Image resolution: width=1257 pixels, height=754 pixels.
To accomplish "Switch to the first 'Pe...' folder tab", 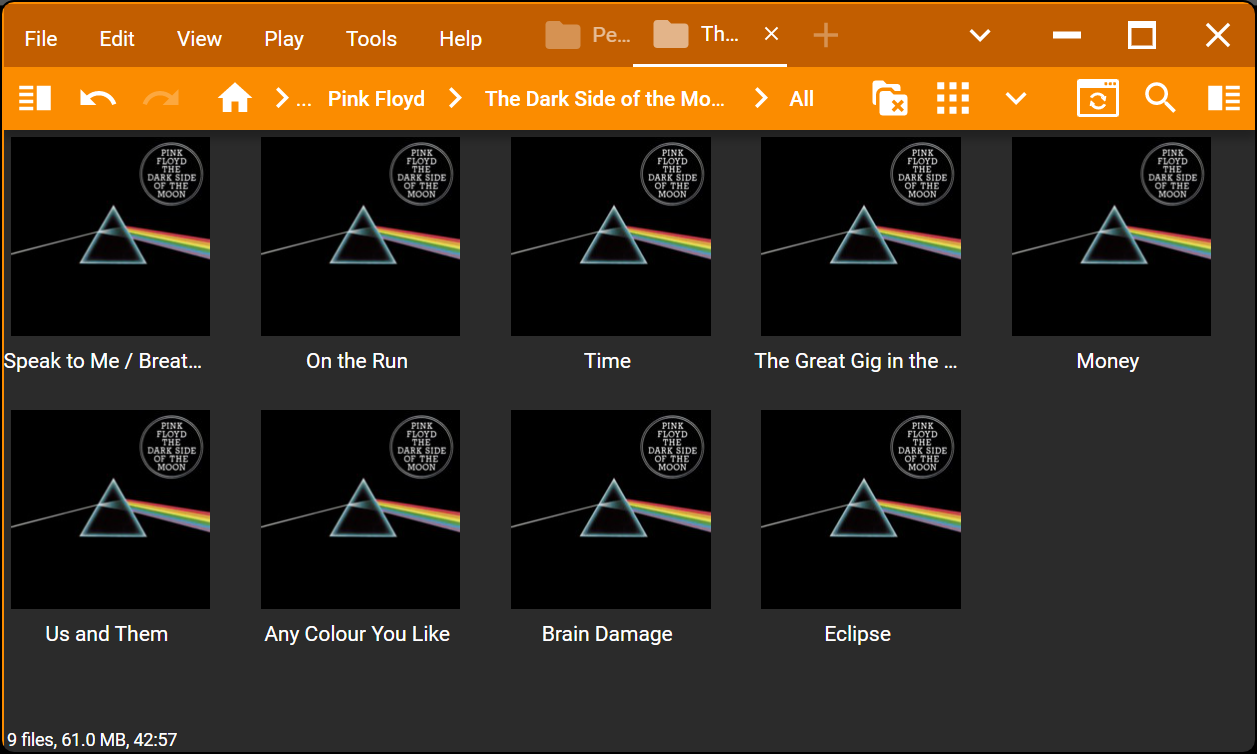I will (x=588, y=35).
